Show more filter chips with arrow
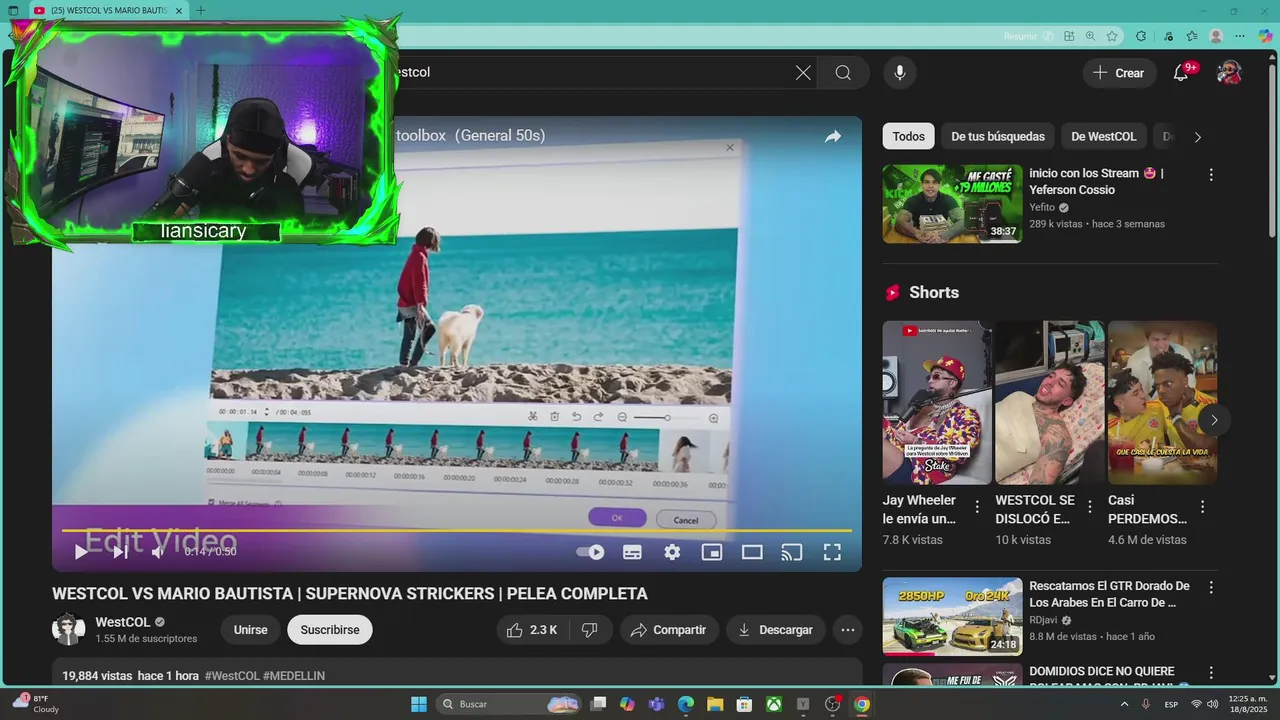Screen dimensions: 1280x720 pyautogui.click(x=1198, y=137)
